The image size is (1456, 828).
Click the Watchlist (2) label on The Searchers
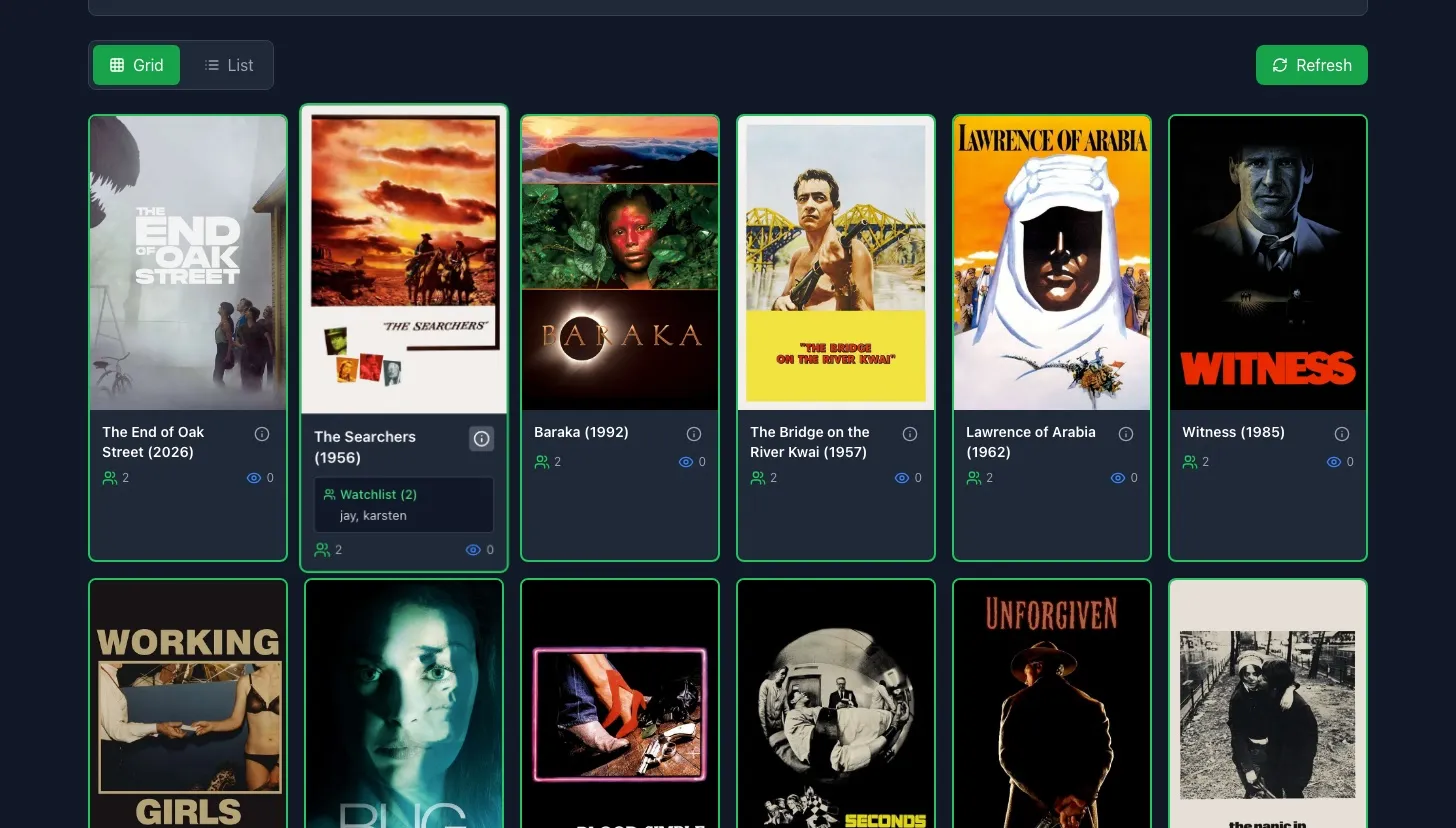click(x=378, y=495)
